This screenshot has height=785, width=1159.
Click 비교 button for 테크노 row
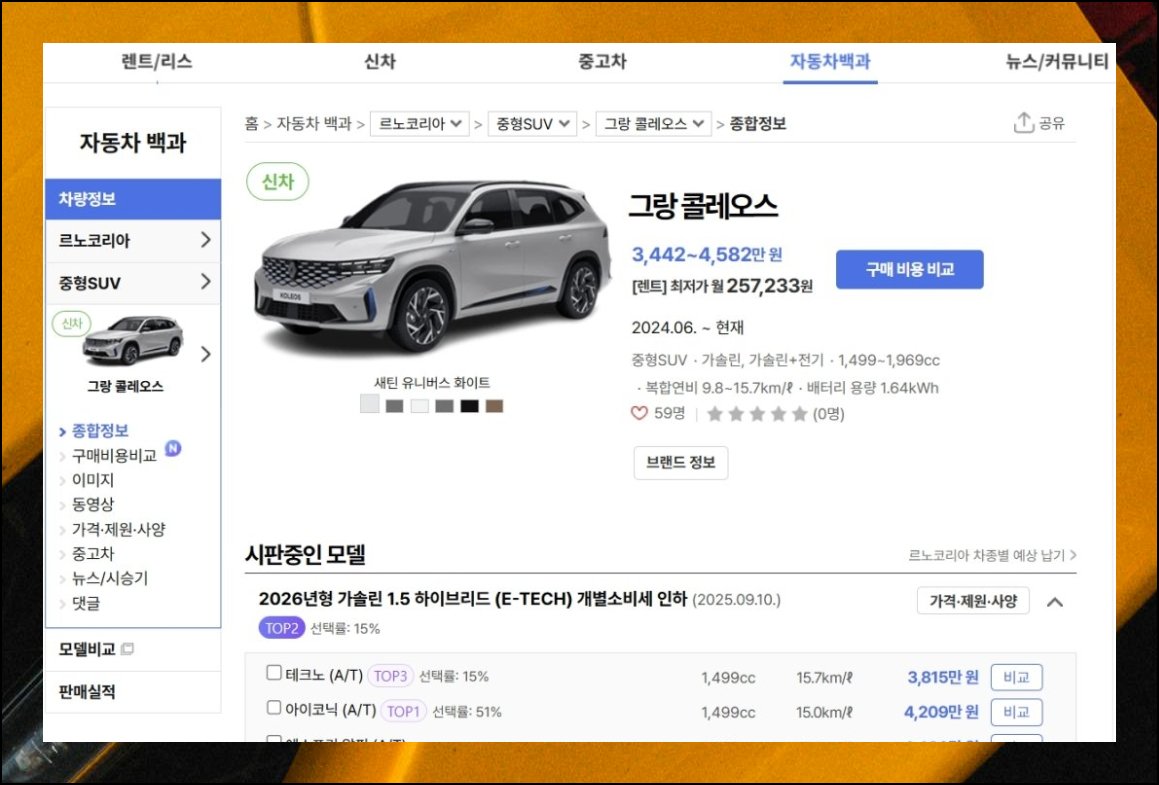[1016, 677]
